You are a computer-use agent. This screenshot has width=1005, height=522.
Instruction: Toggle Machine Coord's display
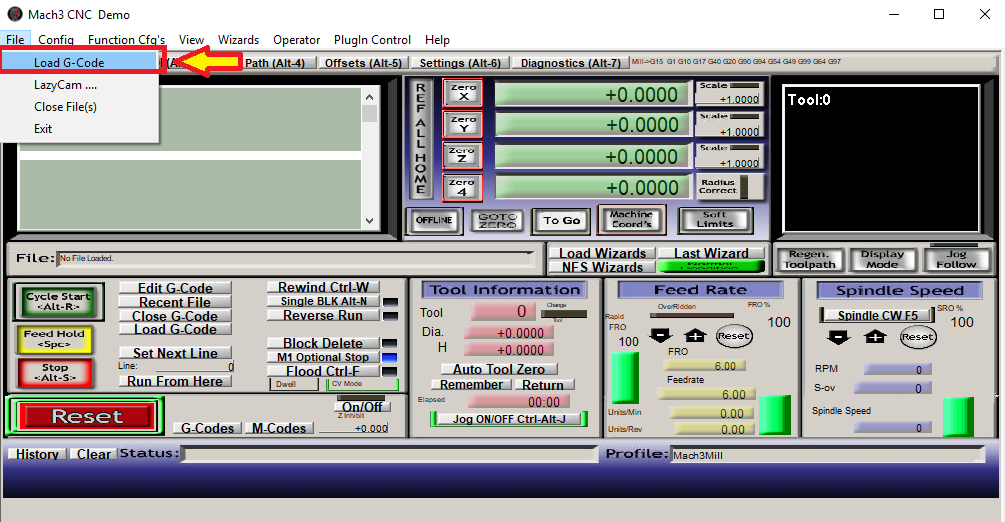(631, 219)
